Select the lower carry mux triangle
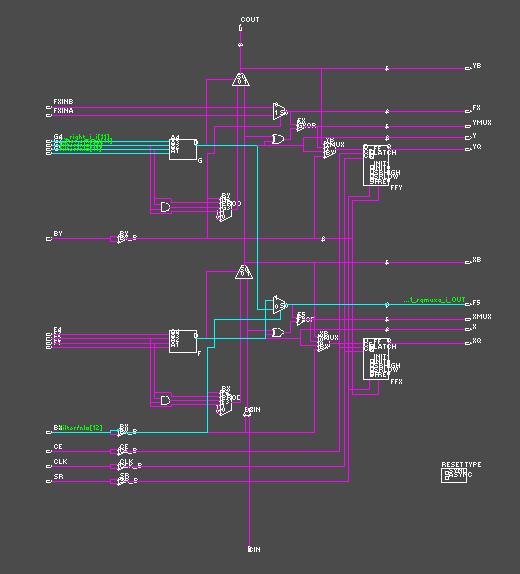The image size is (520, 574). click(x=244, y=272)
